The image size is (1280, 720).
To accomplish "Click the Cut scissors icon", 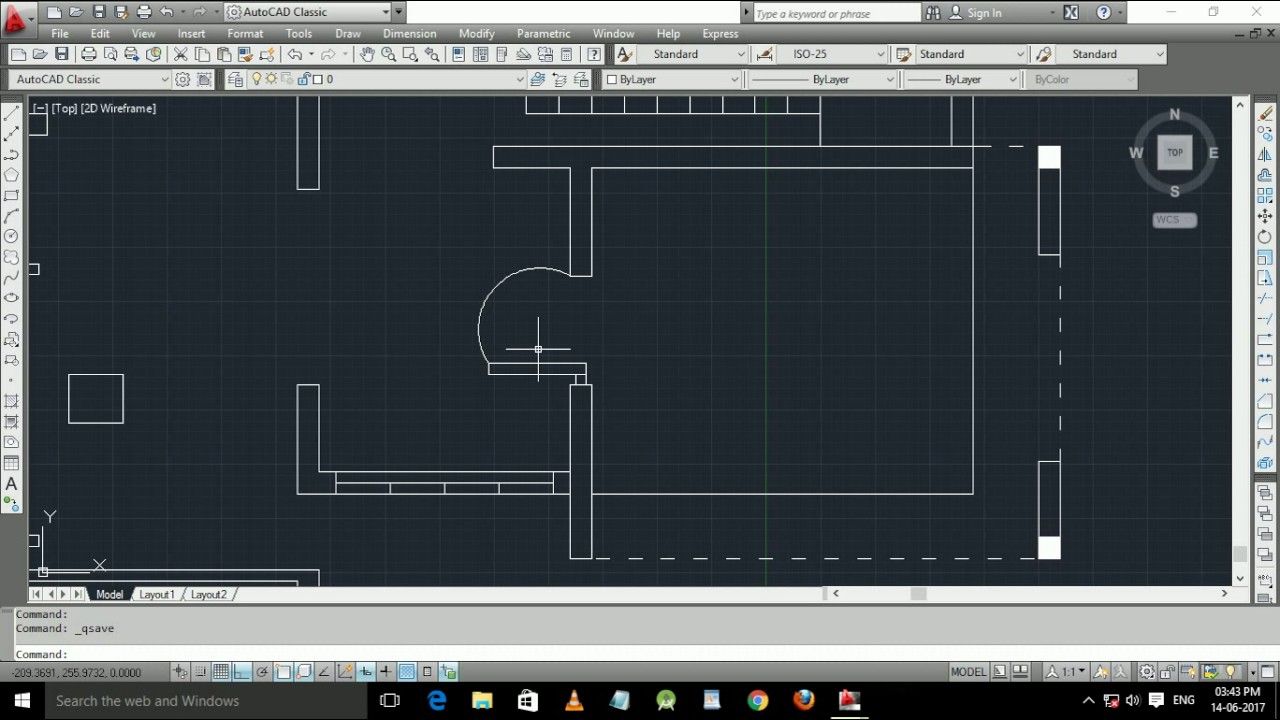I will [180, 54].
